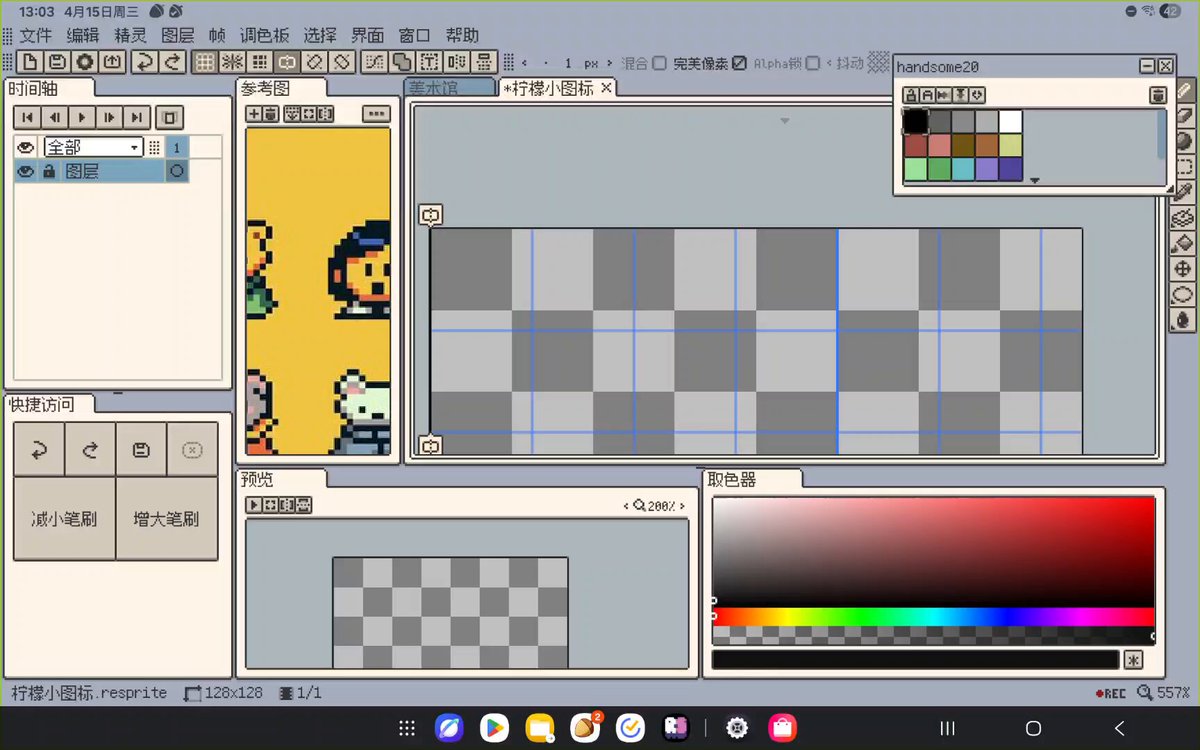Viewport: 1200px width, 750px height.
Task: Click the undo arrow in top toolbar
Action: coord(145,62)
